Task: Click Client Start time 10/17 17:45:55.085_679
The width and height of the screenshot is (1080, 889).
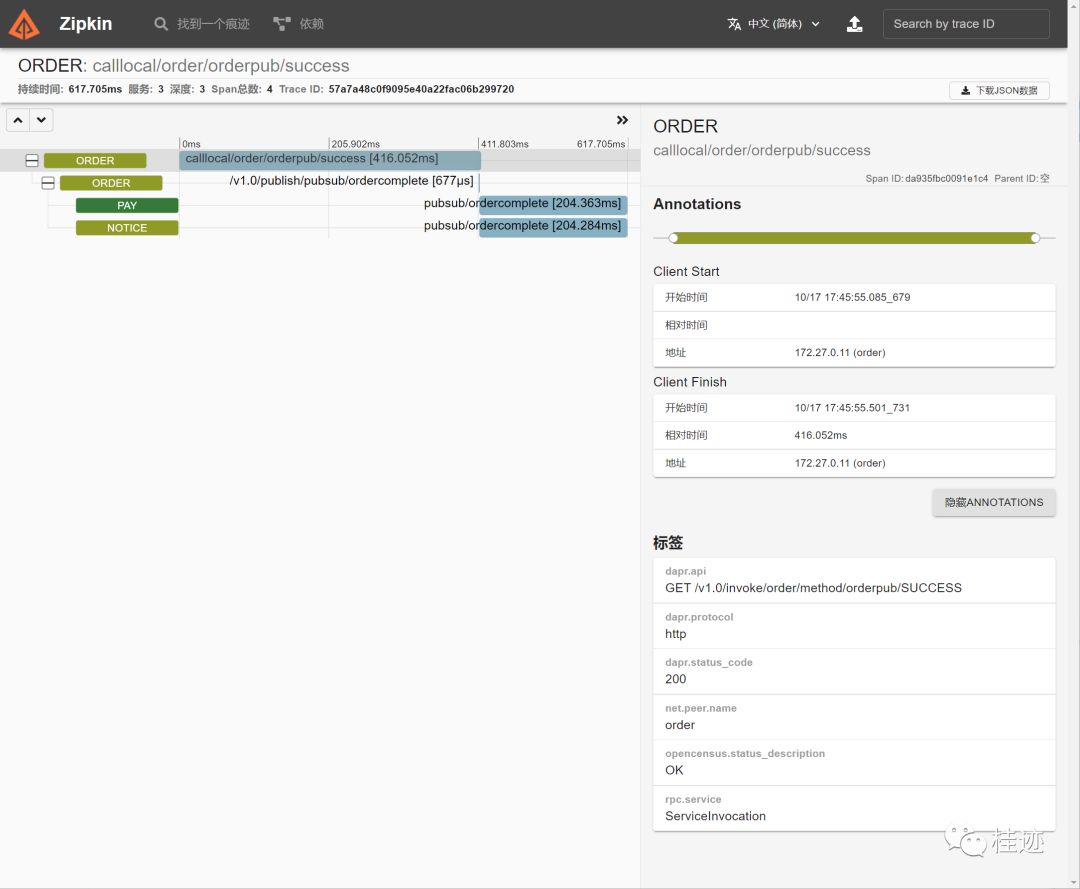Action: (852, 297)
